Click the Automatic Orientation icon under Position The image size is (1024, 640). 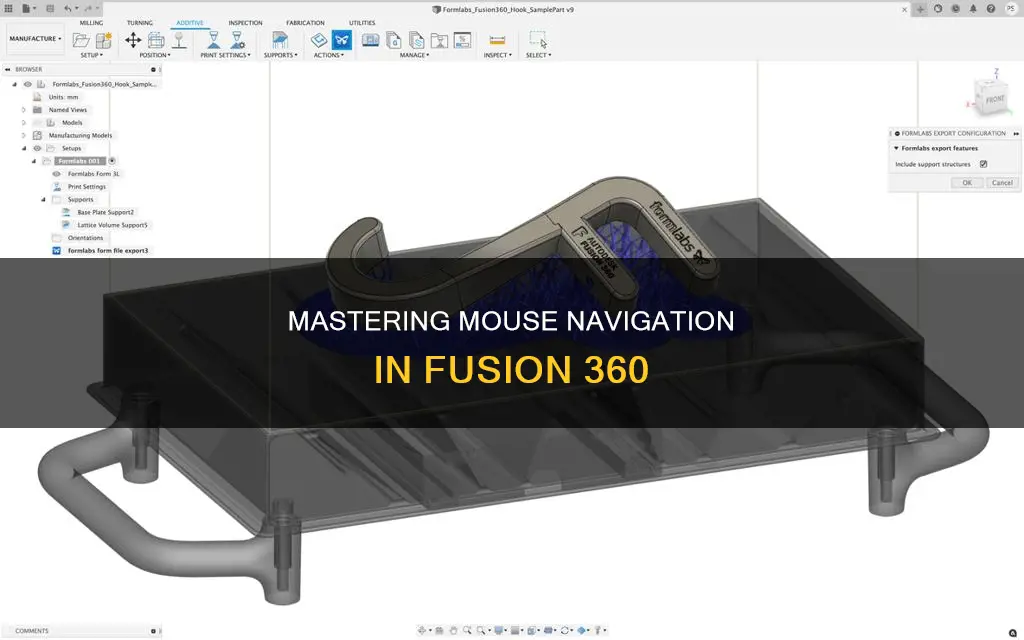tap(156, 40)
